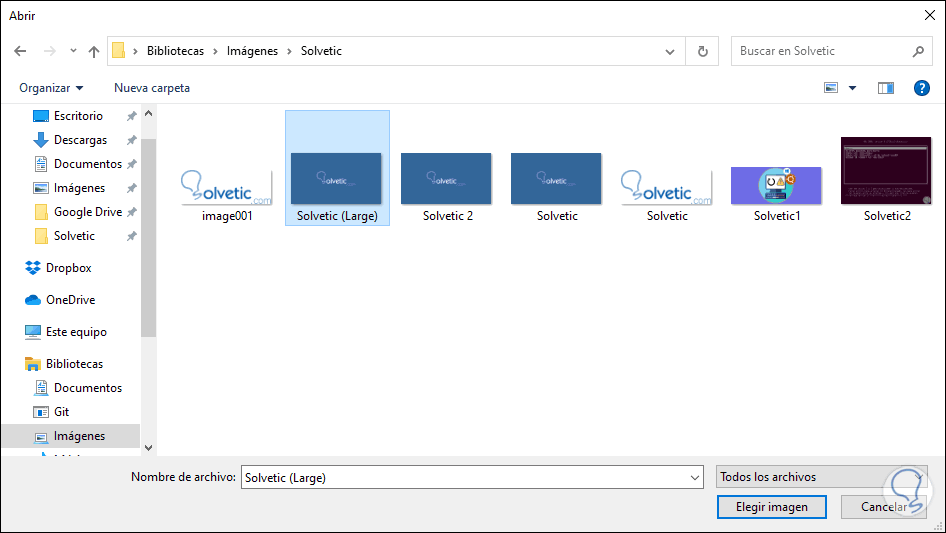Click pin icon next to Google Drive
This screenshot has width=946, height=533.
coord(132,212)
